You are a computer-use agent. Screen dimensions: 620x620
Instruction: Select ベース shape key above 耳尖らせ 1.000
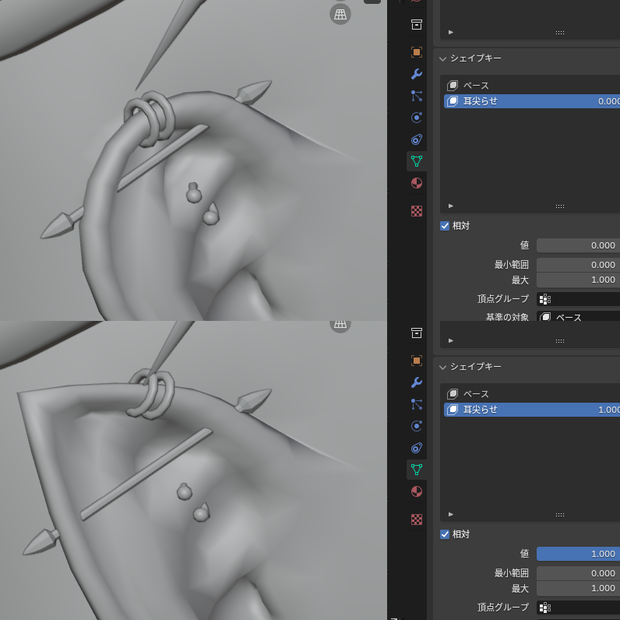tap(532, 394)
